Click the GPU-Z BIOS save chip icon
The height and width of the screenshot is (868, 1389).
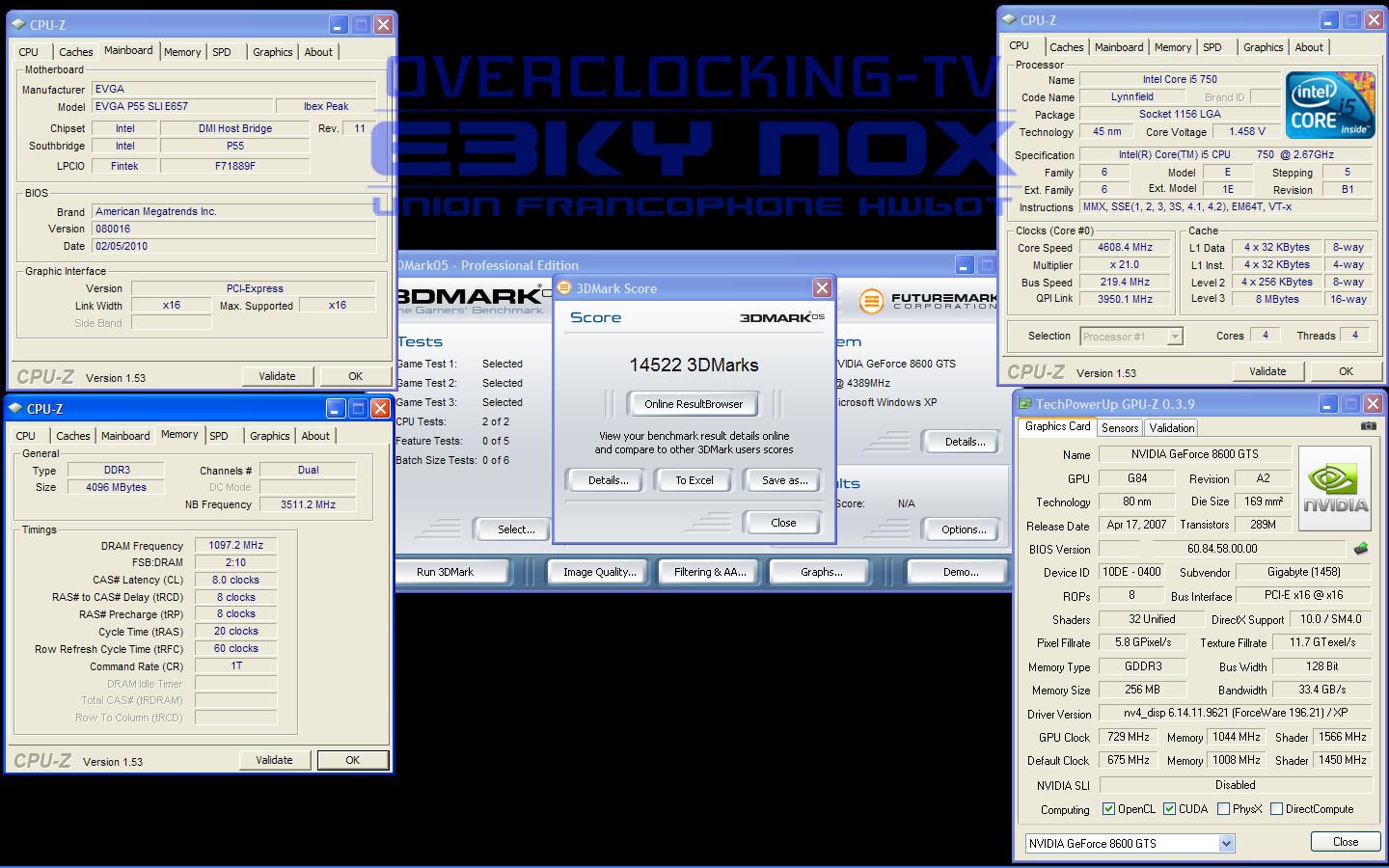1360,549
